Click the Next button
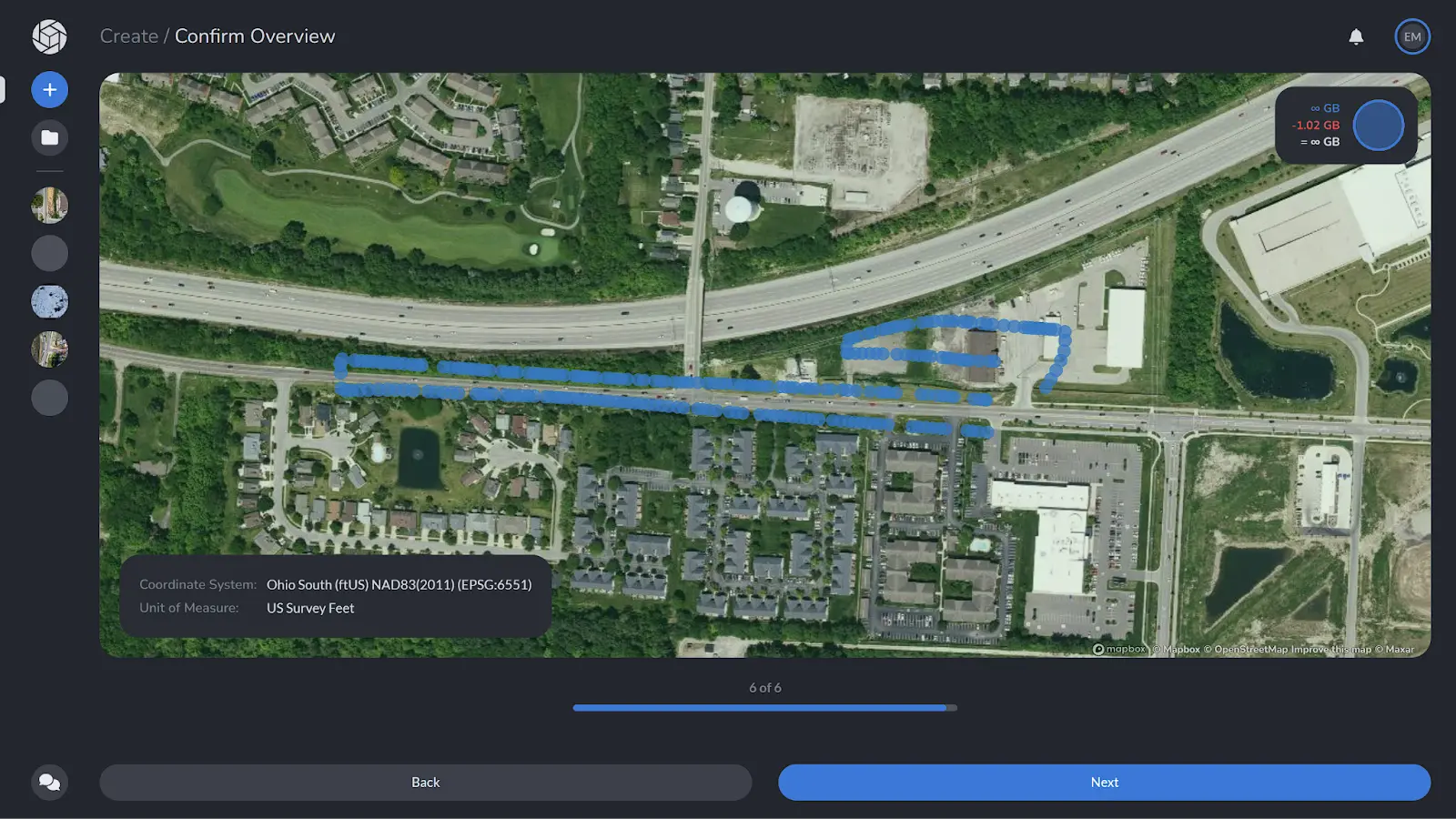Image resolution: width=1456 pixels, height=819 pixels. point(1104,783)
